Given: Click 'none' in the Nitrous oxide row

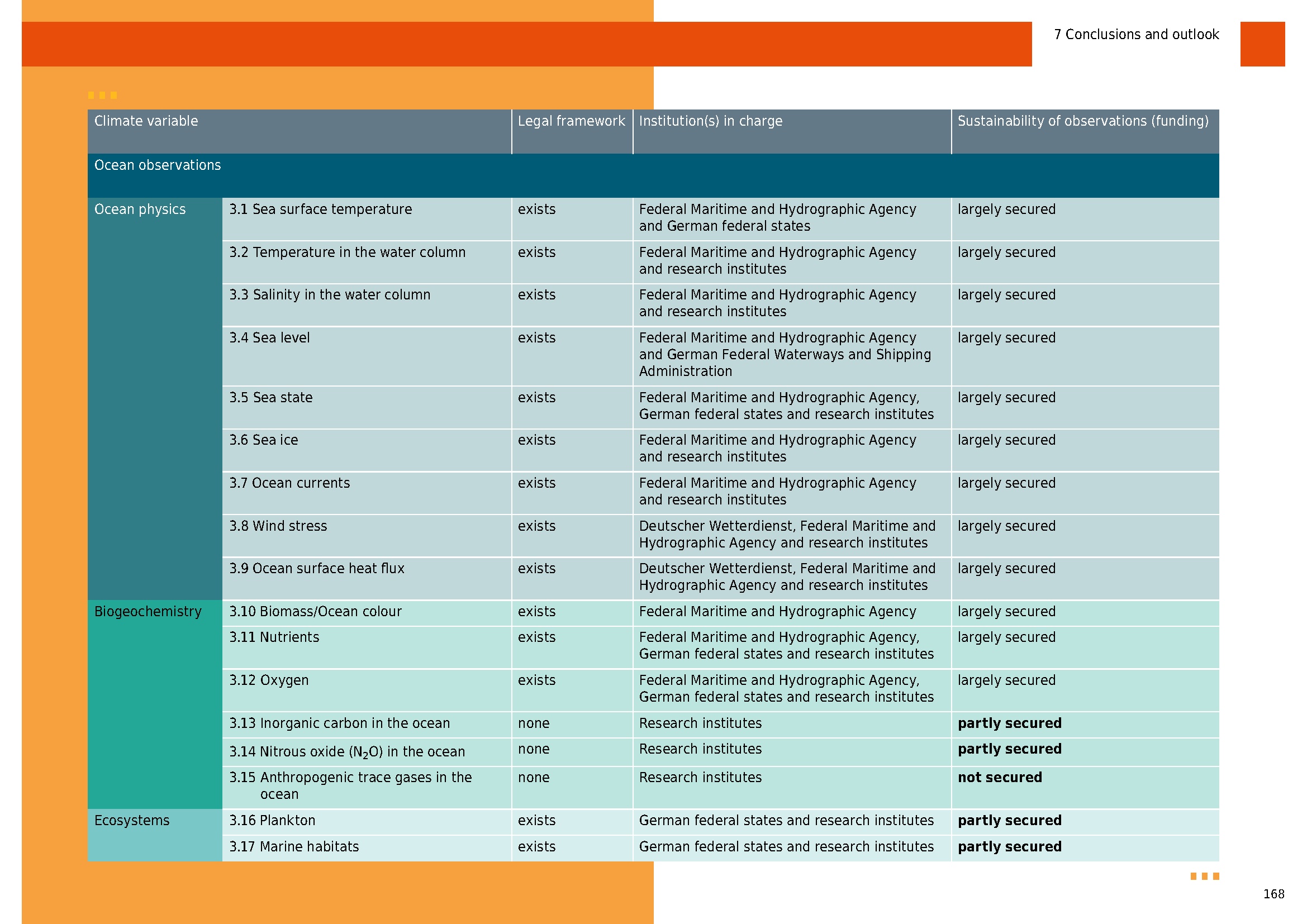Looking at the screenshot, I should (x=534, y=749).
